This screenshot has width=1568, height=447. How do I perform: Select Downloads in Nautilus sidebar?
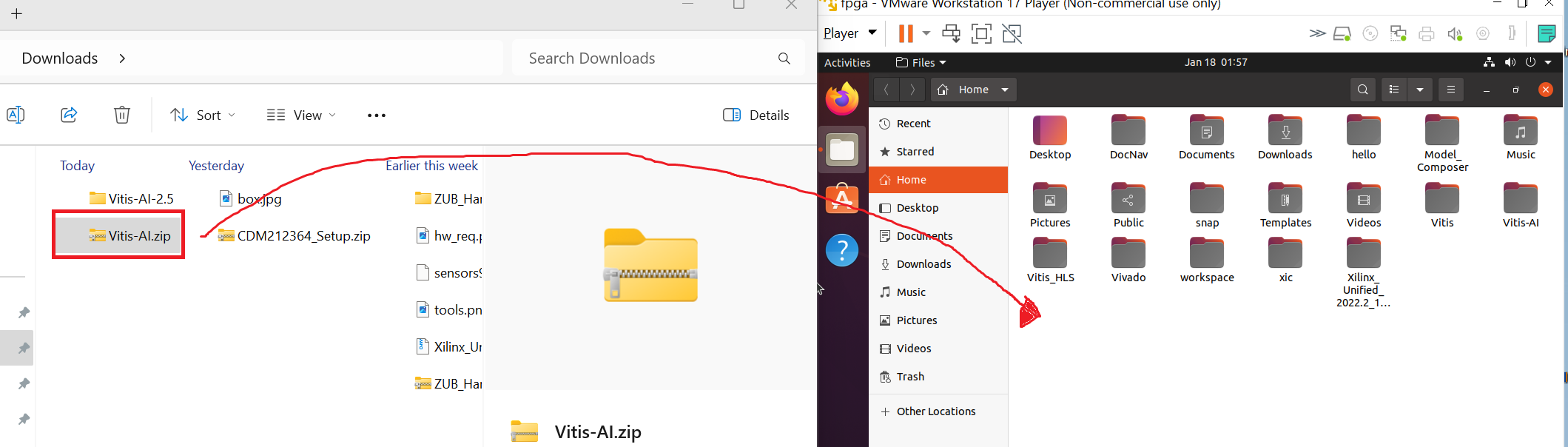tap(938, 264)
